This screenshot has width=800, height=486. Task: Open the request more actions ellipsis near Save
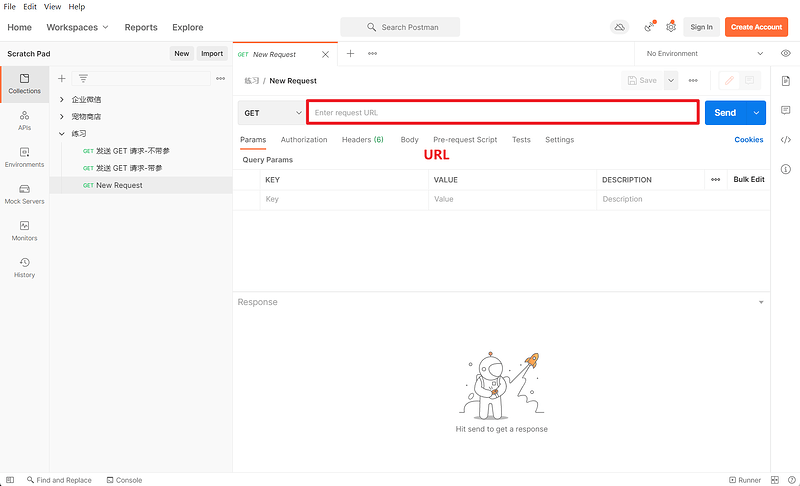693,81
